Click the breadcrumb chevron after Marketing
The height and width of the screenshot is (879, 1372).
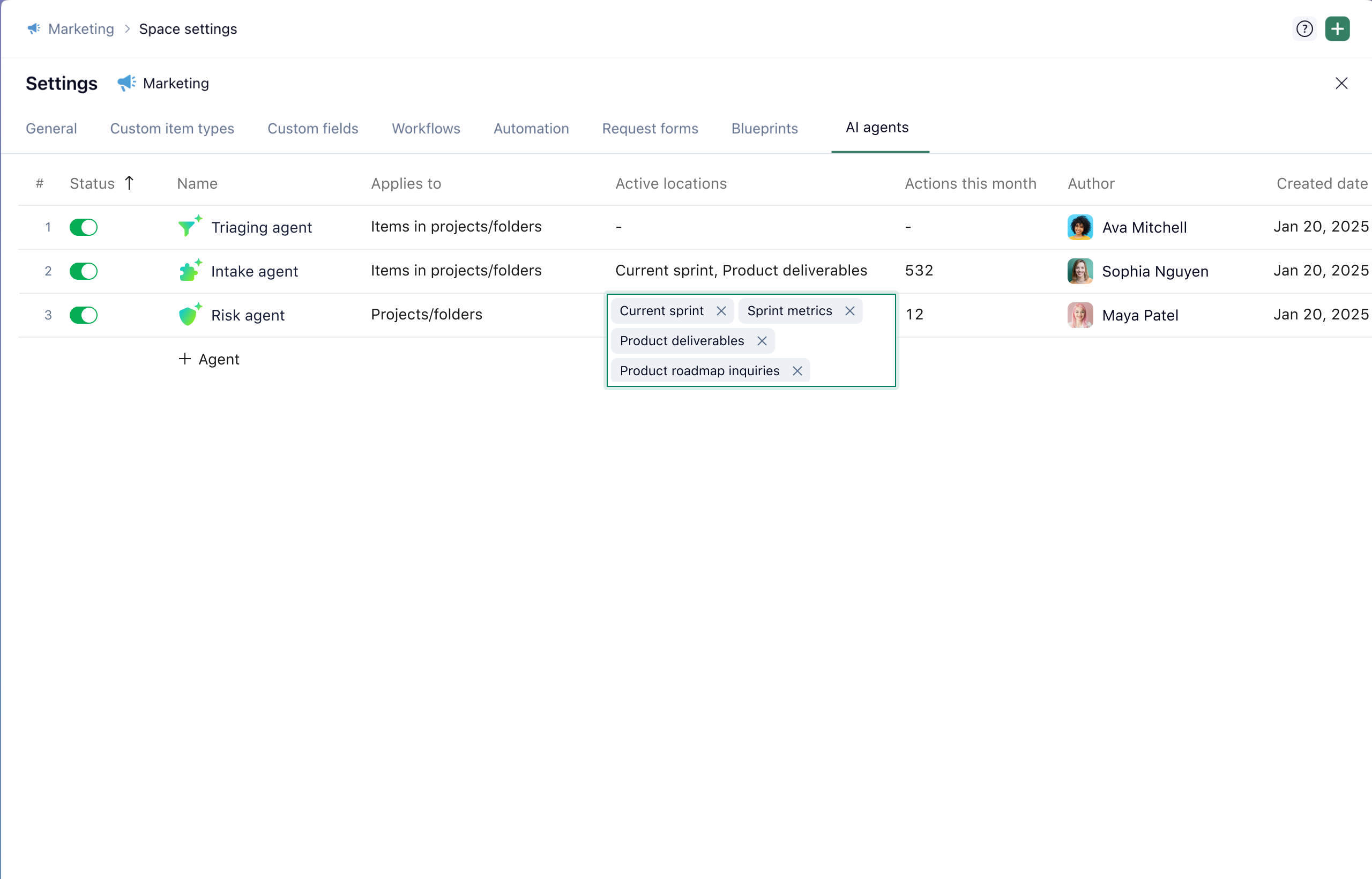127,29
